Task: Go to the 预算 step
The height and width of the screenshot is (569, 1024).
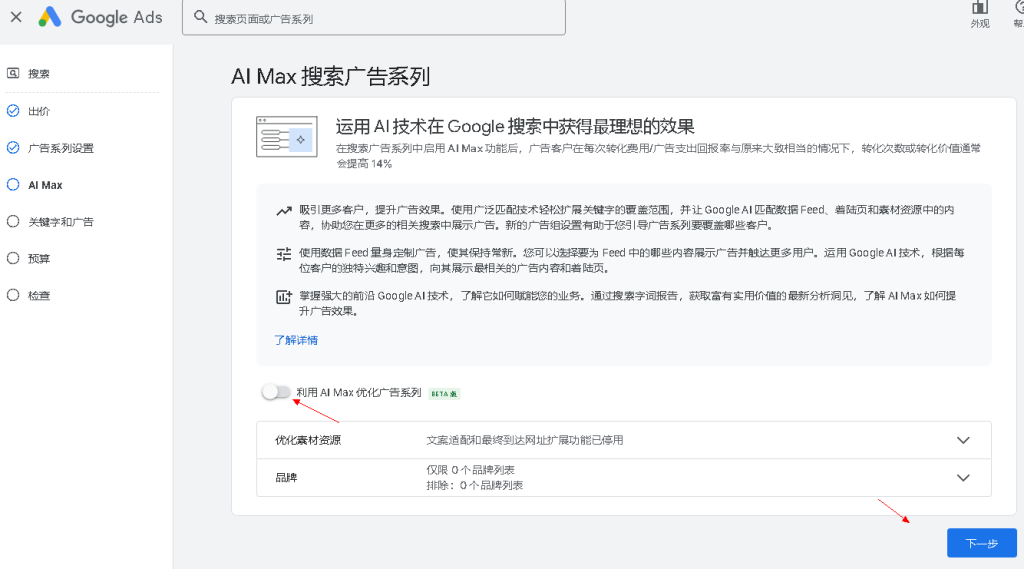Action: [39, 259]
